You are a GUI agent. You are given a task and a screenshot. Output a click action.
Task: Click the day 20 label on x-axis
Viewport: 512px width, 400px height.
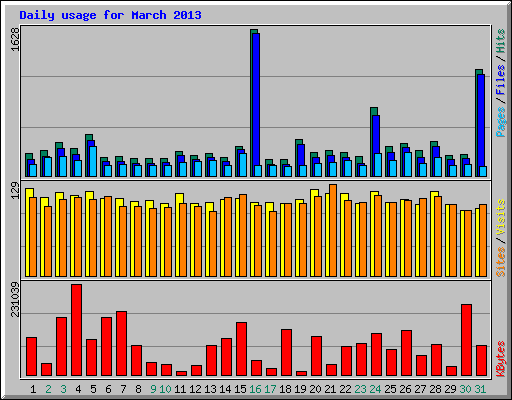coord(315,389)
